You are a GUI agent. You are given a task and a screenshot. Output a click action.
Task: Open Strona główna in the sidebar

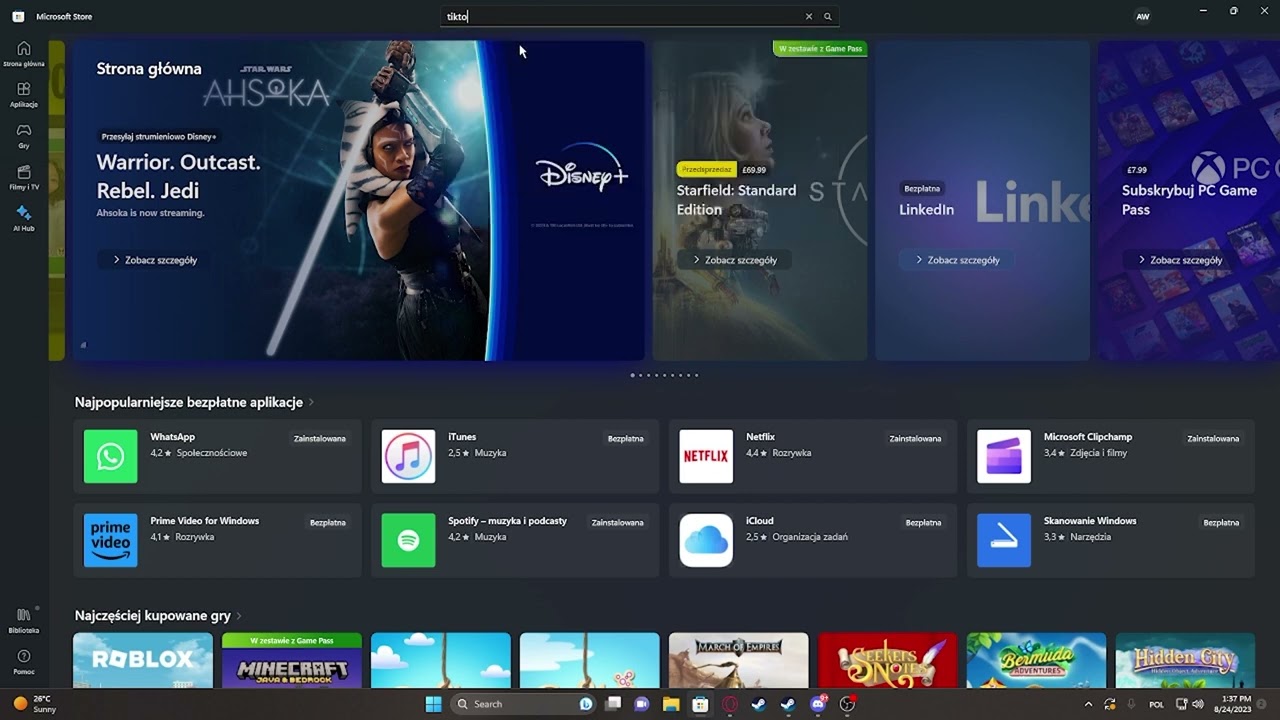(x=24, y=54)
